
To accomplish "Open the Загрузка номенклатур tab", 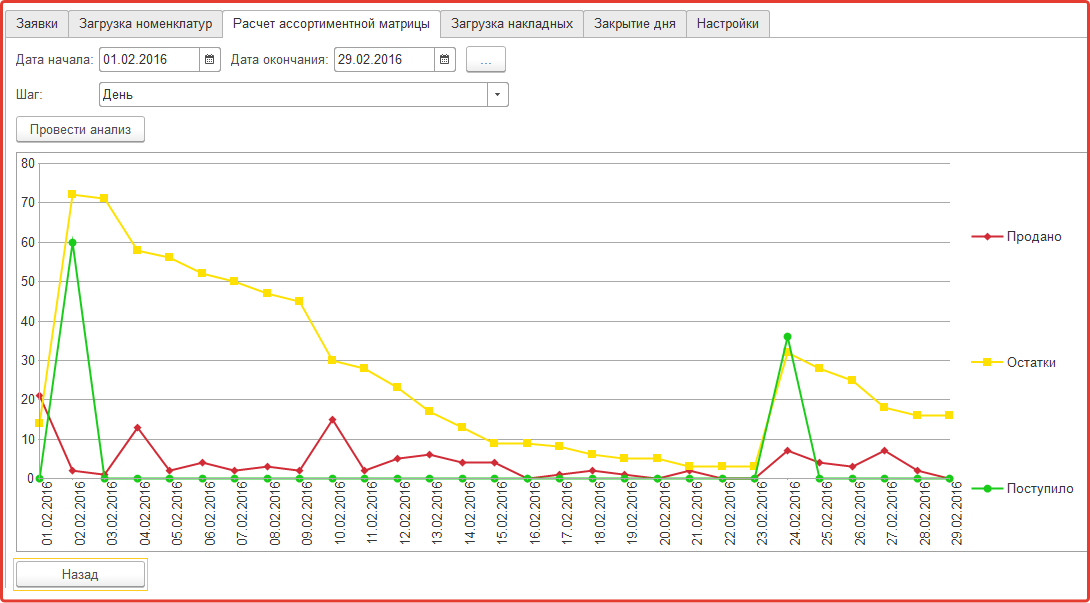I will click(x=145, y=24).
